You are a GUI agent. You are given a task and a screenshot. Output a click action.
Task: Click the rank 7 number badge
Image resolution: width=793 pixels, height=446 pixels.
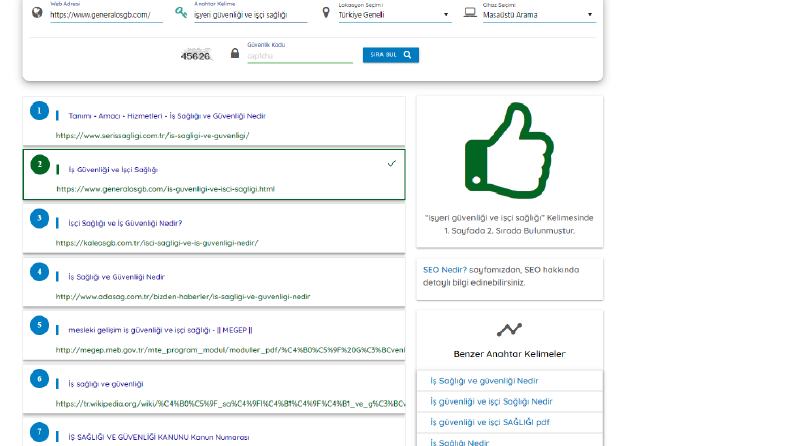coord(39,432)
